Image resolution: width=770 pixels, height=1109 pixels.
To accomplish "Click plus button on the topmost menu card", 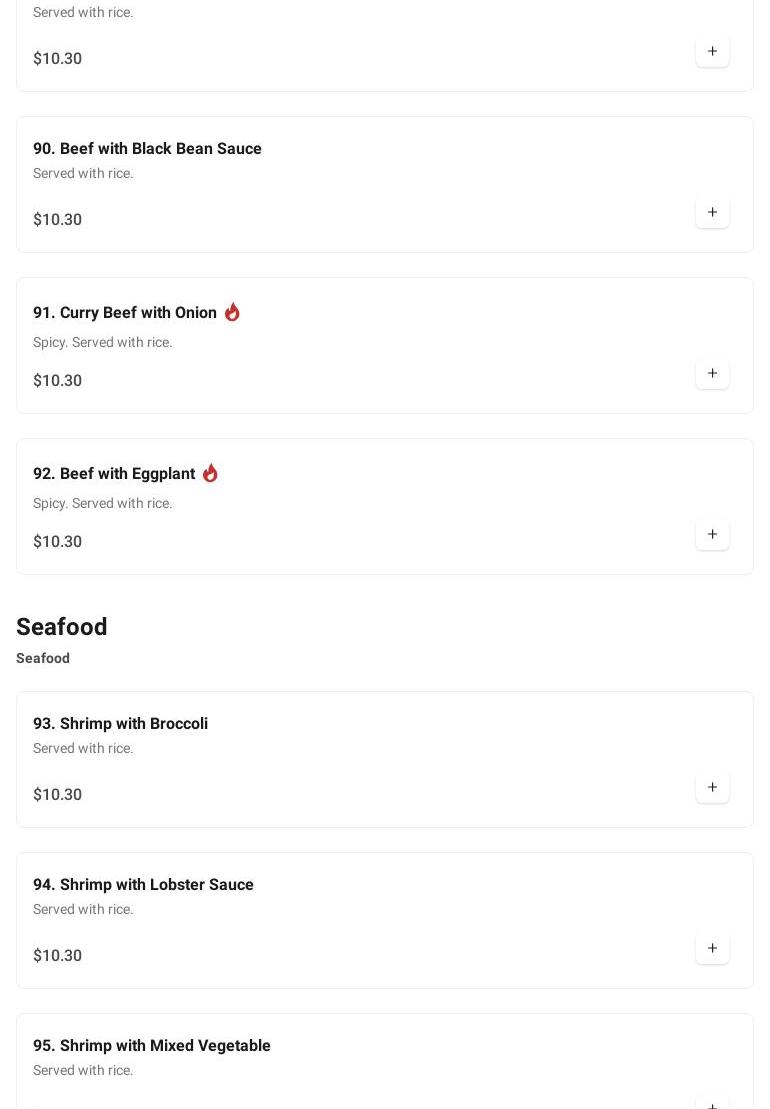I will (x=712, y=52).
